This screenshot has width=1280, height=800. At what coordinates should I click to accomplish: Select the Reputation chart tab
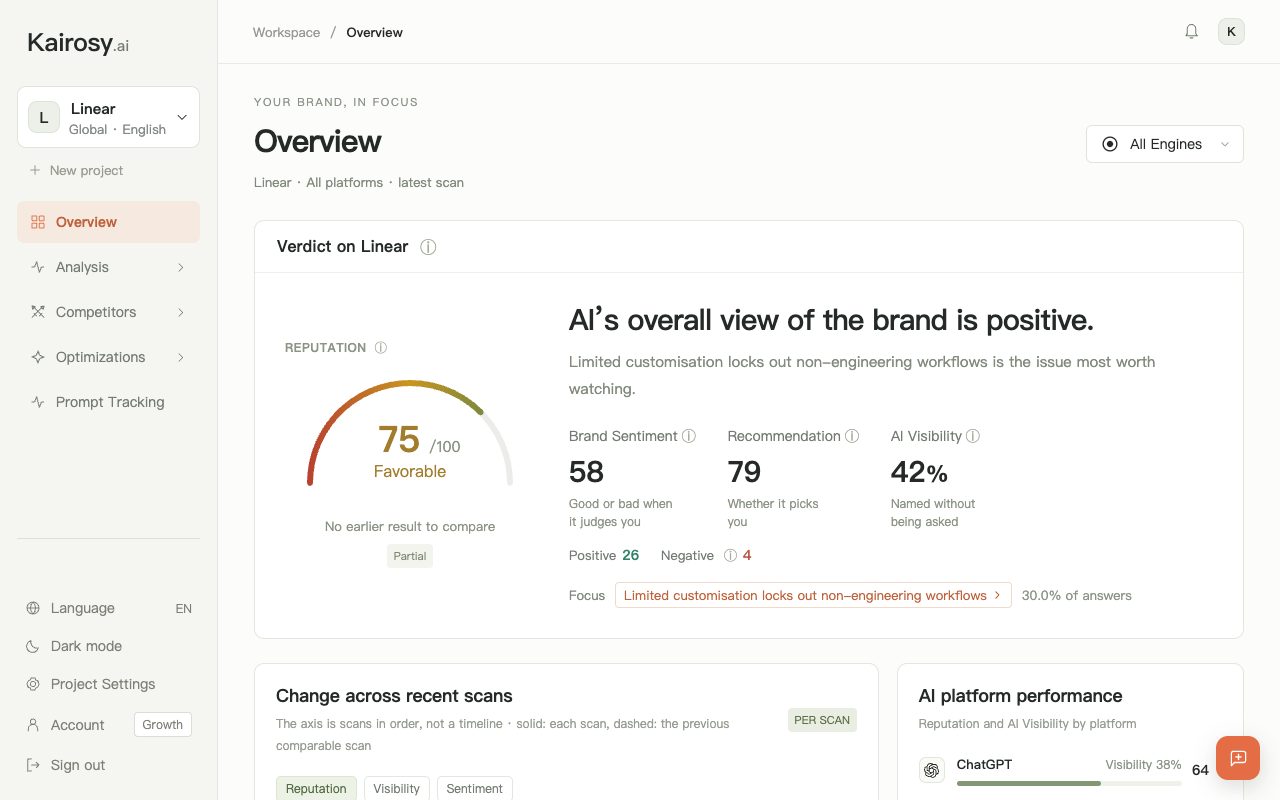316,788
